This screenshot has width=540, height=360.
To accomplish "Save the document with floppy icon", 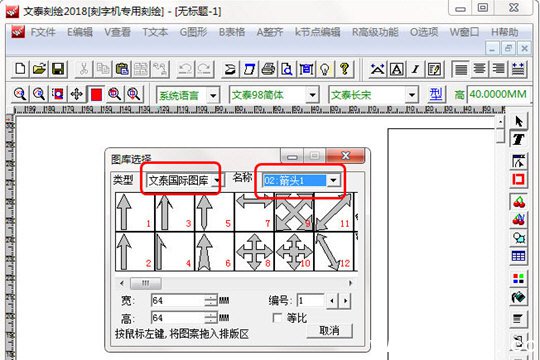I will coord(58,69).
